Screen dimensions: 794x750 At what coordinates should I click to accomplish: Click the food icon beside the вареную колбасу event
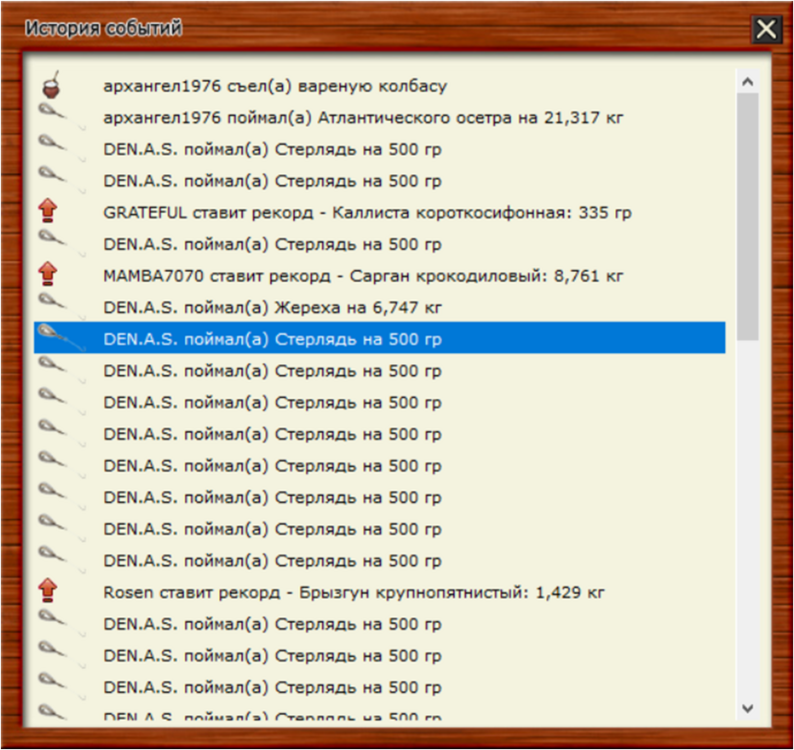click(47, 85)
